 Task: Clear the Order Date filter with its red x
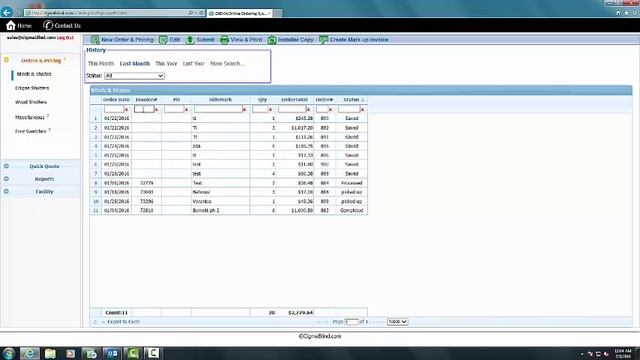pyautogui.click(x=126, y=110)
